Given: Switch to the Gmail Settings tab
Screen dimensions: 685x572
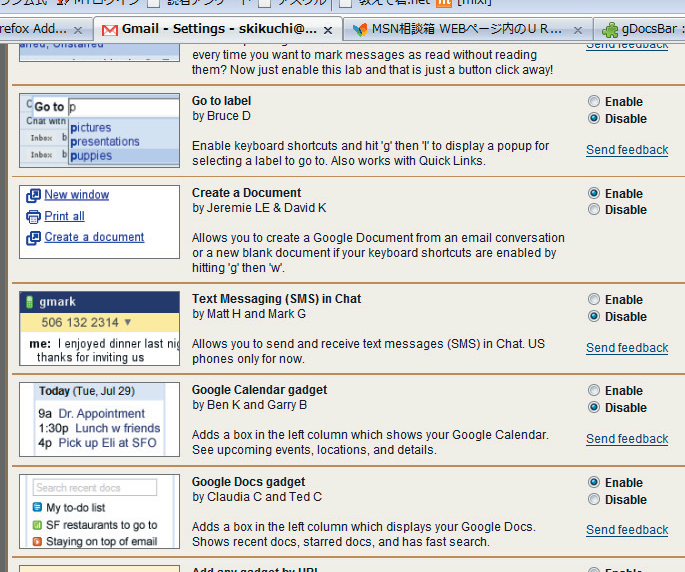Looking at the screenshot, I should point(218,29).
